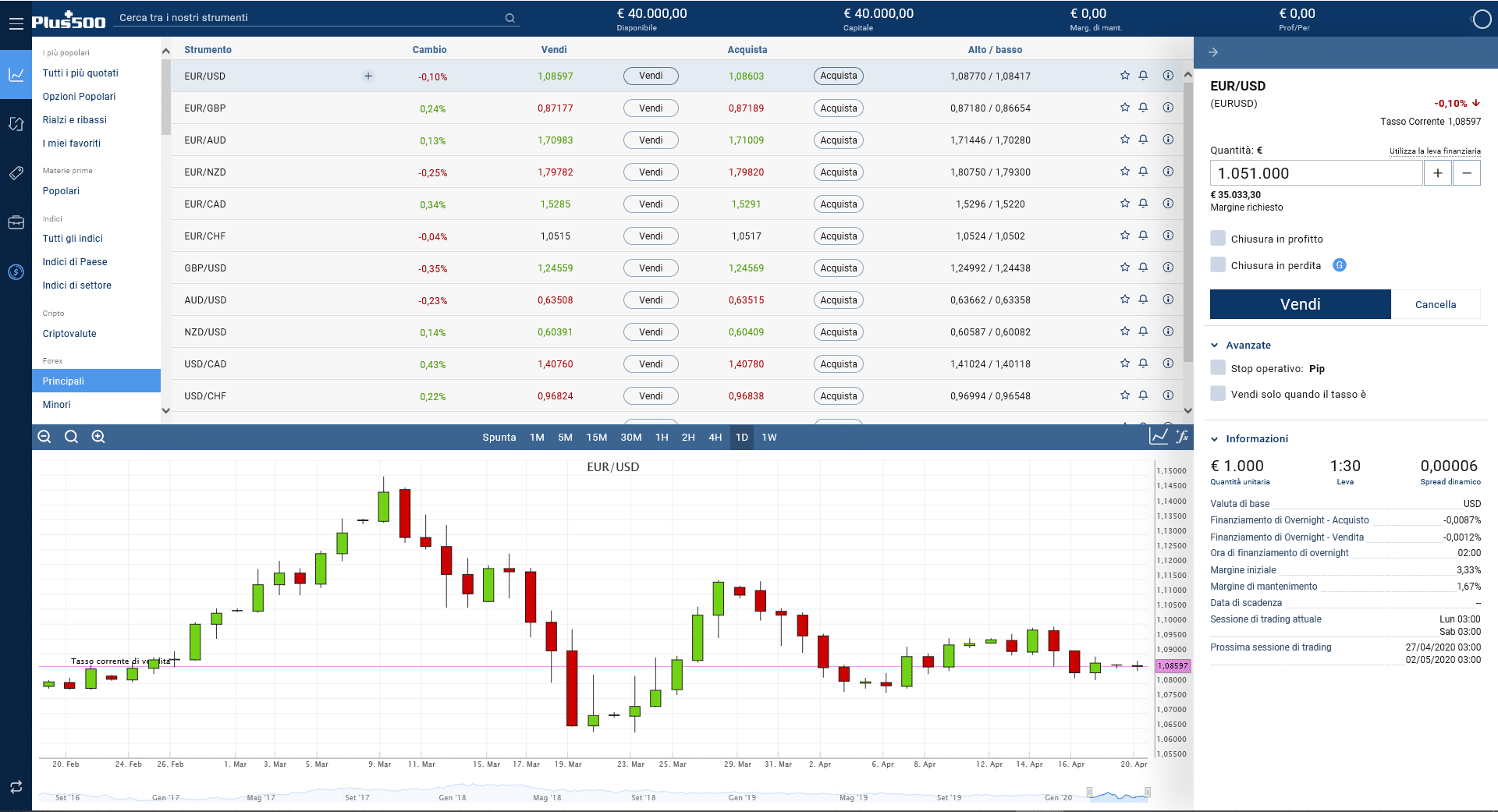The height and width of the screenshot is (812, 1498).
Task: Click Utilizza la leva finanziaria link
Action: click(x=1435, y=151)
